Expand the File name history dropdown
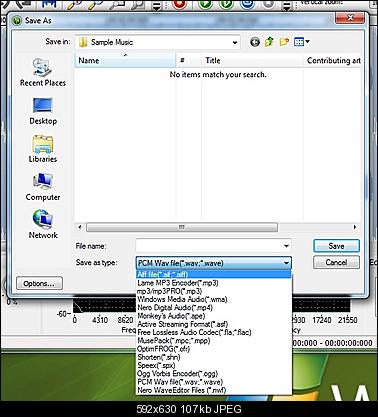378x417 pixels. (286, 246)
